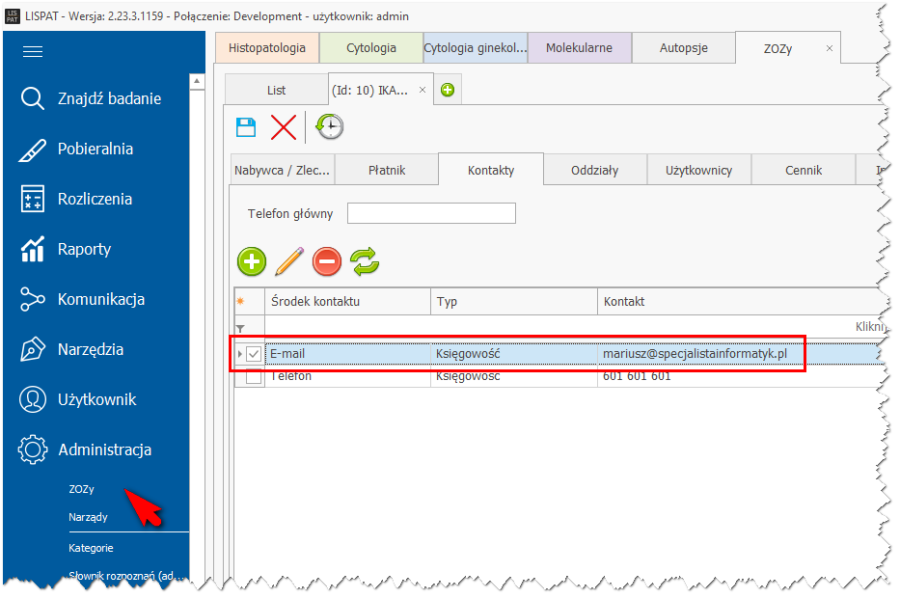The image size is (900, 599).
Task: Remove contact with red minus icon
Action: [x=327, y=262]
